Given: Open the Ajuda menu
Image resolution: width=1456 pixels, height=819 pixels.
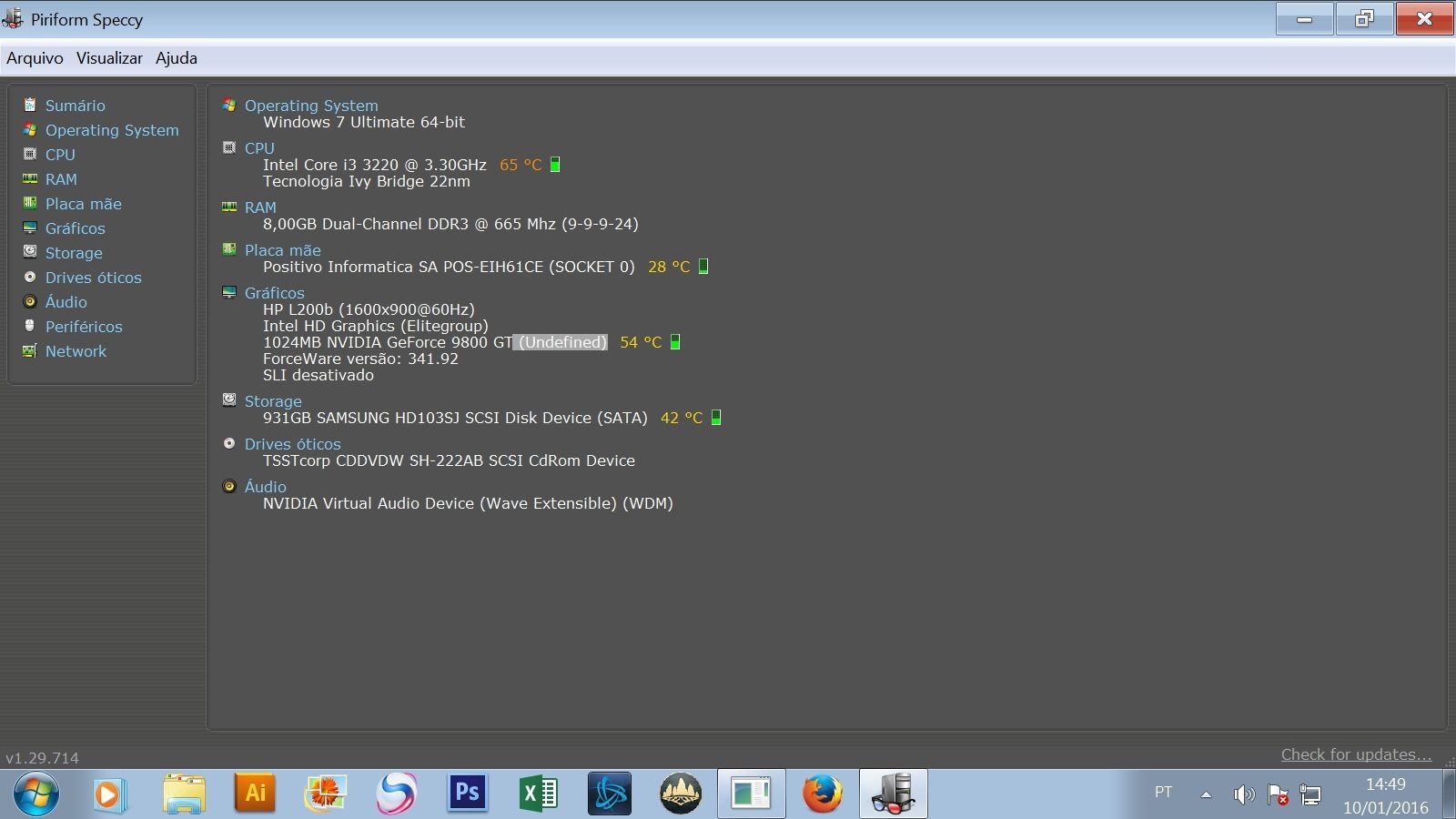Looking at the screenshot, I should click(x=177, y=58).
